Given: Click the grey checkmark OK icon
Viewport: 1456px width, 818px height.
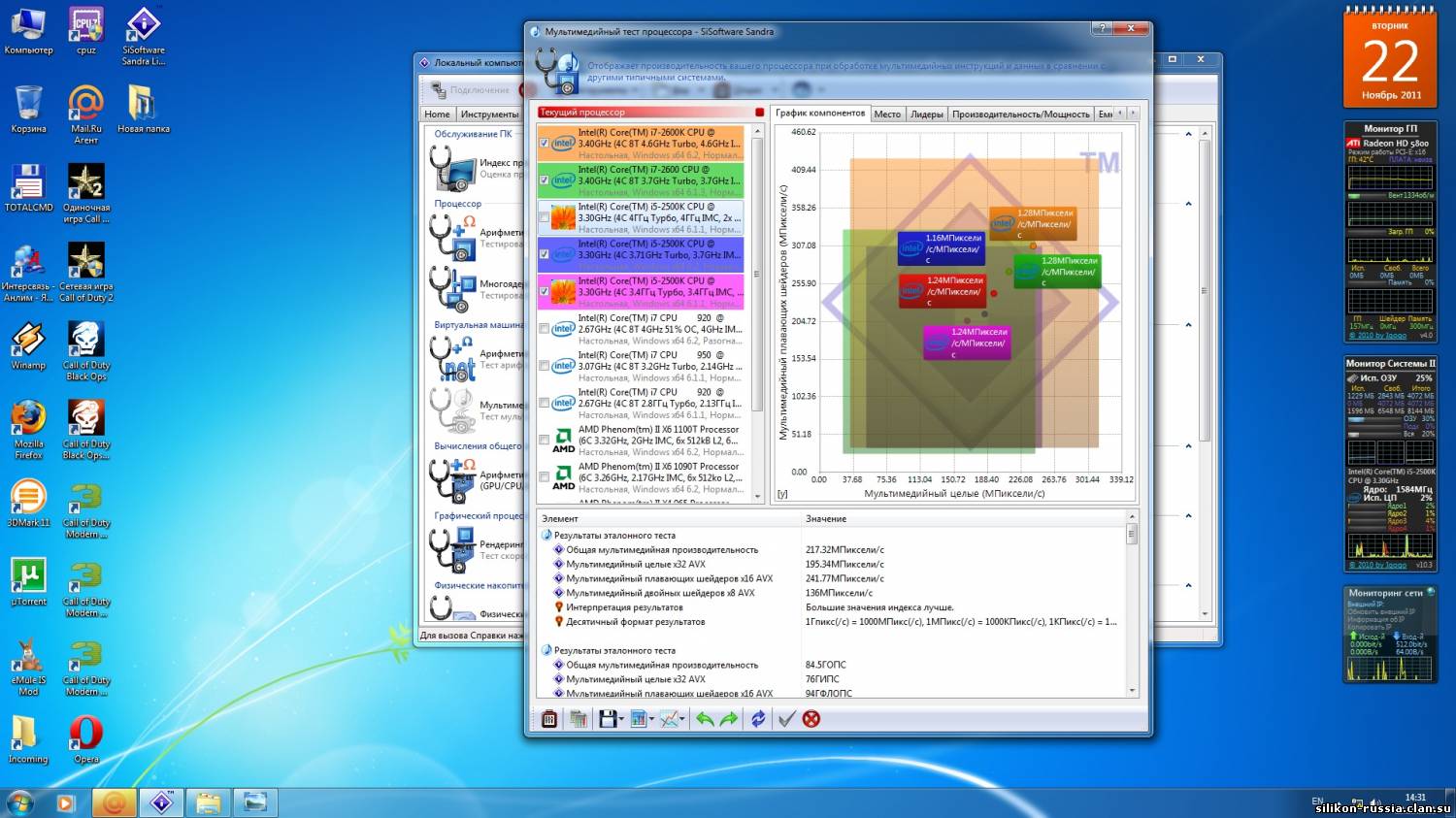Looking at the screenshot, I should tap(787, 719).
